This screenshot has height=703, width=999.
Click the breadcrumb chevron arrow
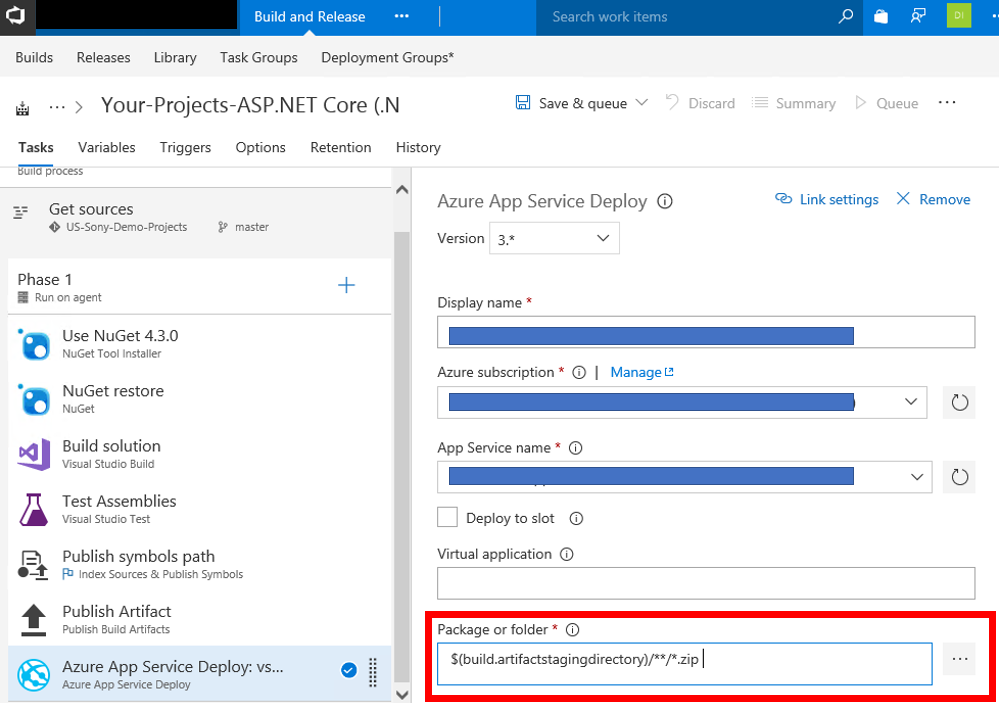pyautogui.click(x=79, y=107)
